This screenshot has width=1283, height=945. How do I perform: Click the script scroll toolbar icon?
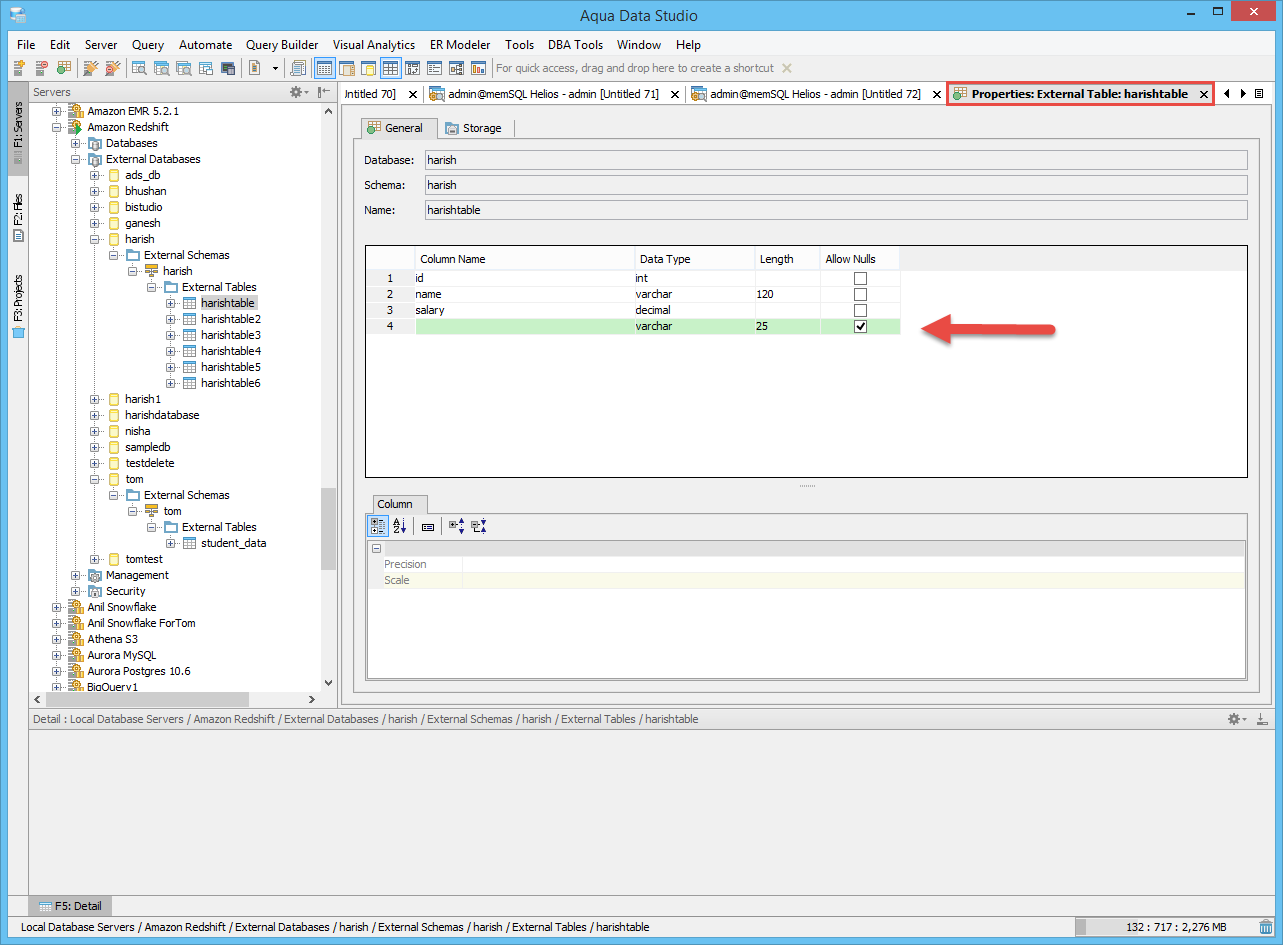pyautogui.click(x=298, y=68)
